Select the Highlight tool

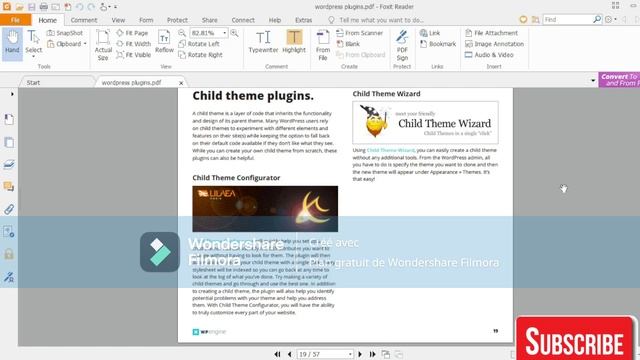(294, 42)
